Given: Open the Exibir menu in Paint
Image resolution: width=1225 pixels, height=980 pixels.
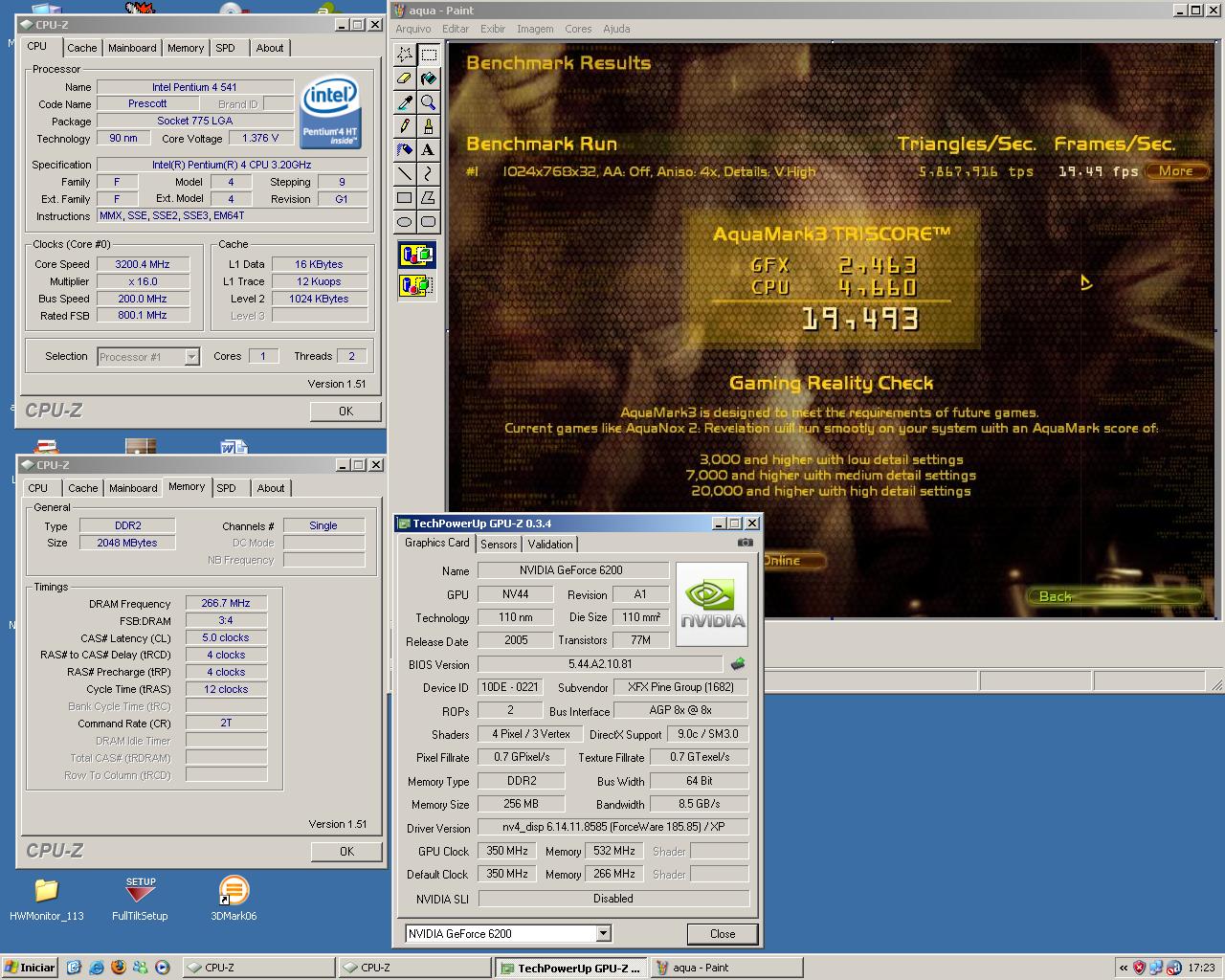Looking at the screenshot, I should click(493, 29).
